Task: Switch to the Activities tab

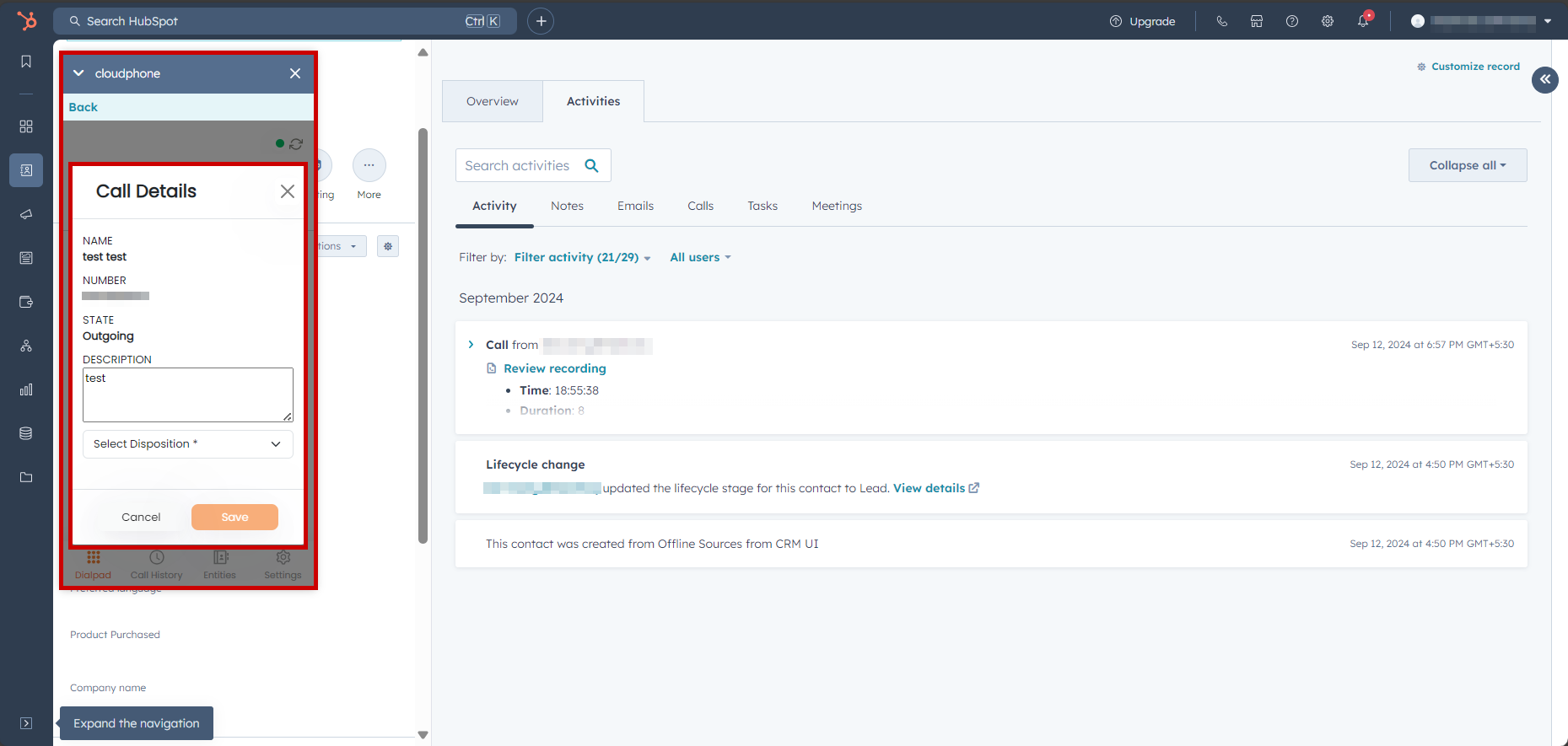Action: tap(594, 101)
